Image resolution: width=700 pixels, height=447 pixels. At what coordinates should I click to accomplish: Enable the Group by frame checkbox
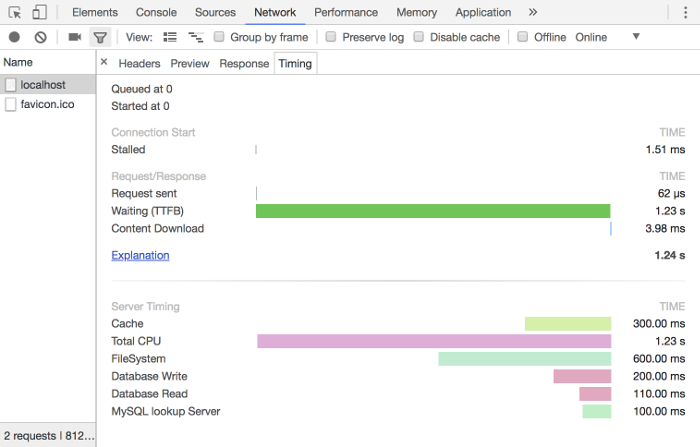coord(219,37)
